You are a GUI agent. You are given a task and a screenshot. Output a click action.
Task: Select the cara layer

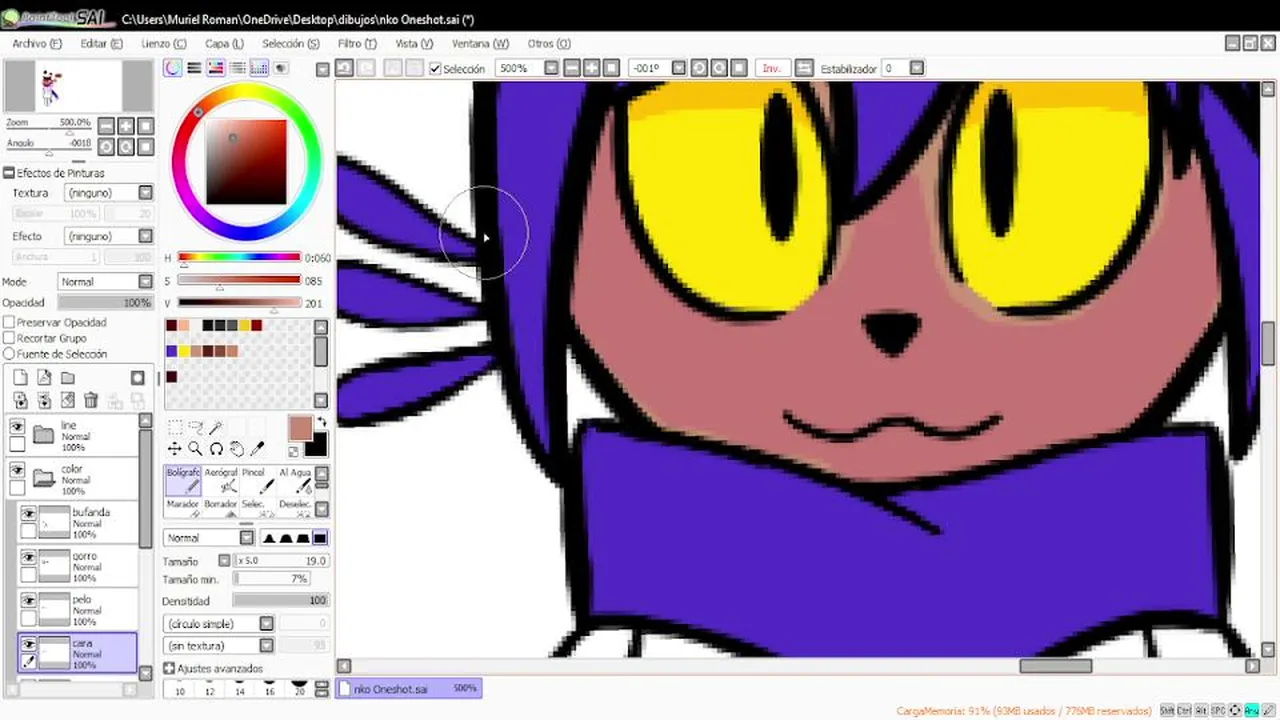(x=77, y=654)
